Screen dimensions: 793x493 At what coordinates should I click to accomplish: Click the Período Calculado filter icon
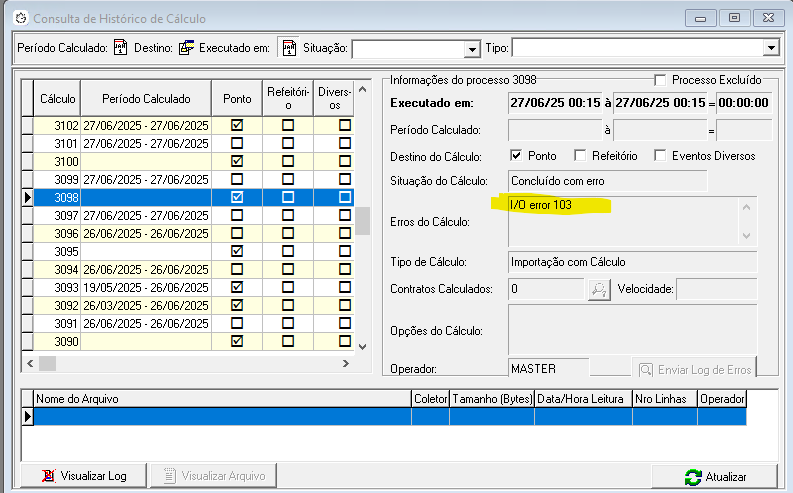click(x=120, y=48)
